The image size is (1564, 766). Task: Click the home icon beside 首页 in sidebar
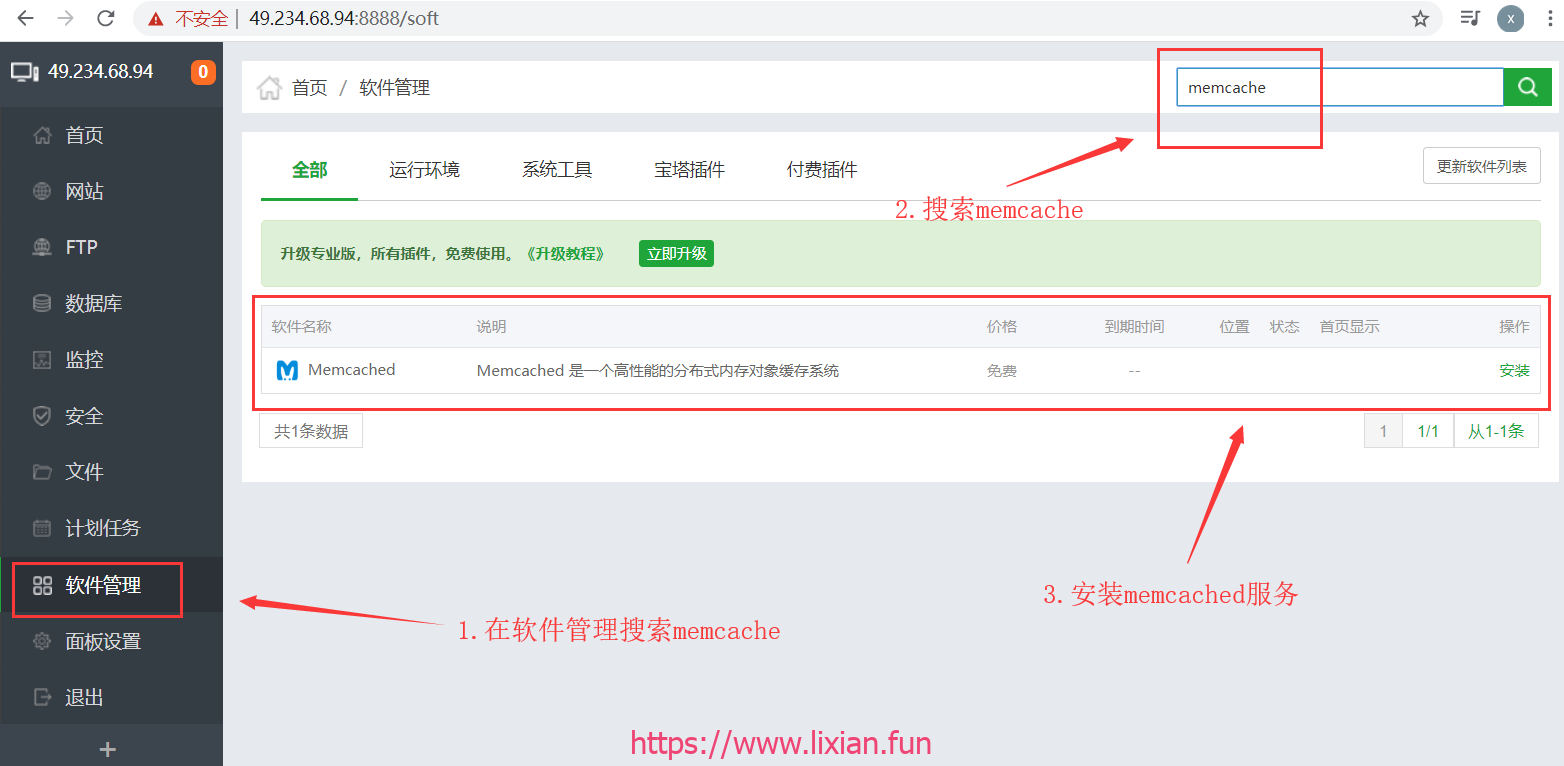pyautogui.click(x=42, y=135)
